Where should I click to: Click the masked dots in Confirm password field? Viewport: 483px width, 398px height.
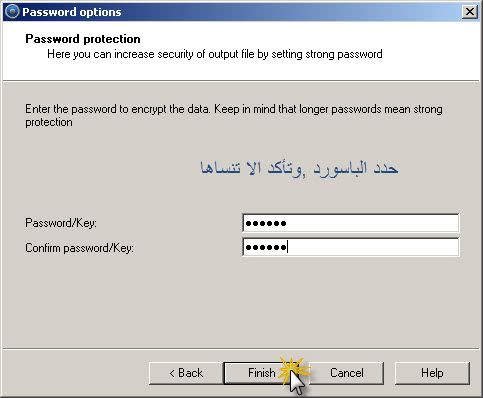[x=266, y=247]
